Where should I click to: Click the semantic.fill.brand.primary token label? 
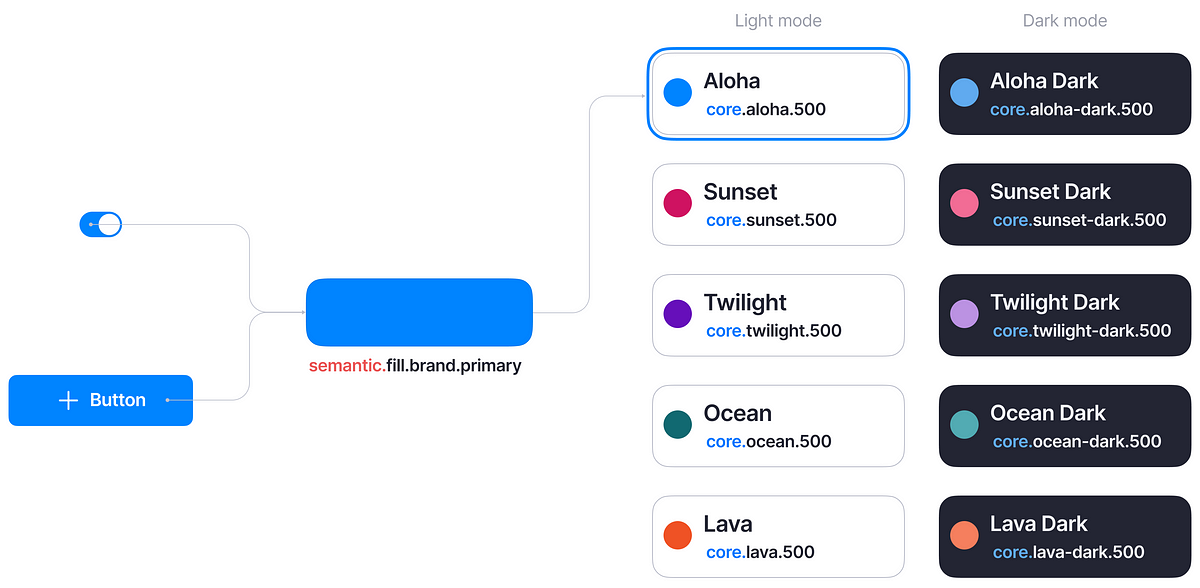pyautogui.click(x=415, y=366)
